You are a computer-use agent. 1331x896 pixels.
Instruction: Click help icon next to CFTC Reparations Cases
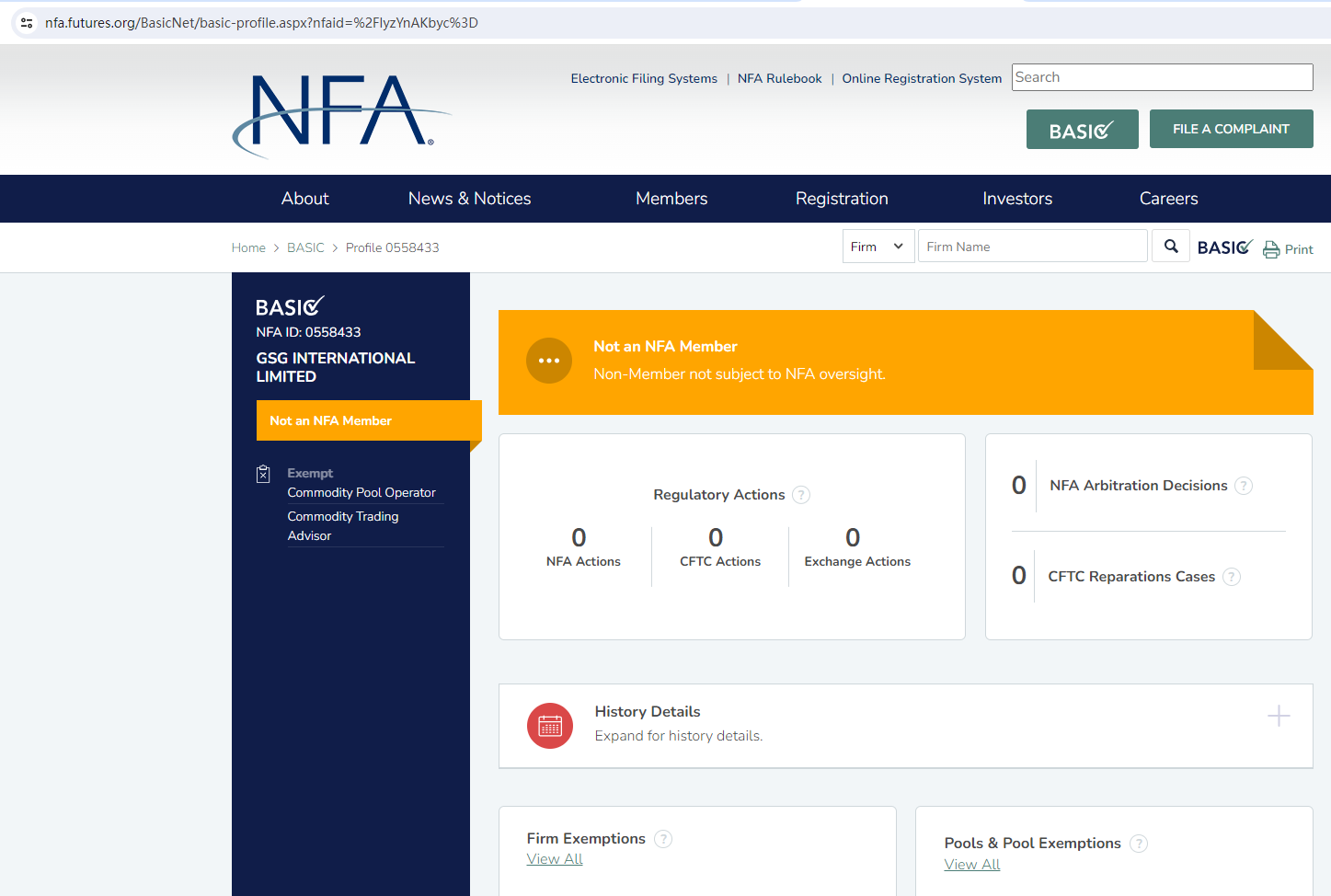point(1232,577)
